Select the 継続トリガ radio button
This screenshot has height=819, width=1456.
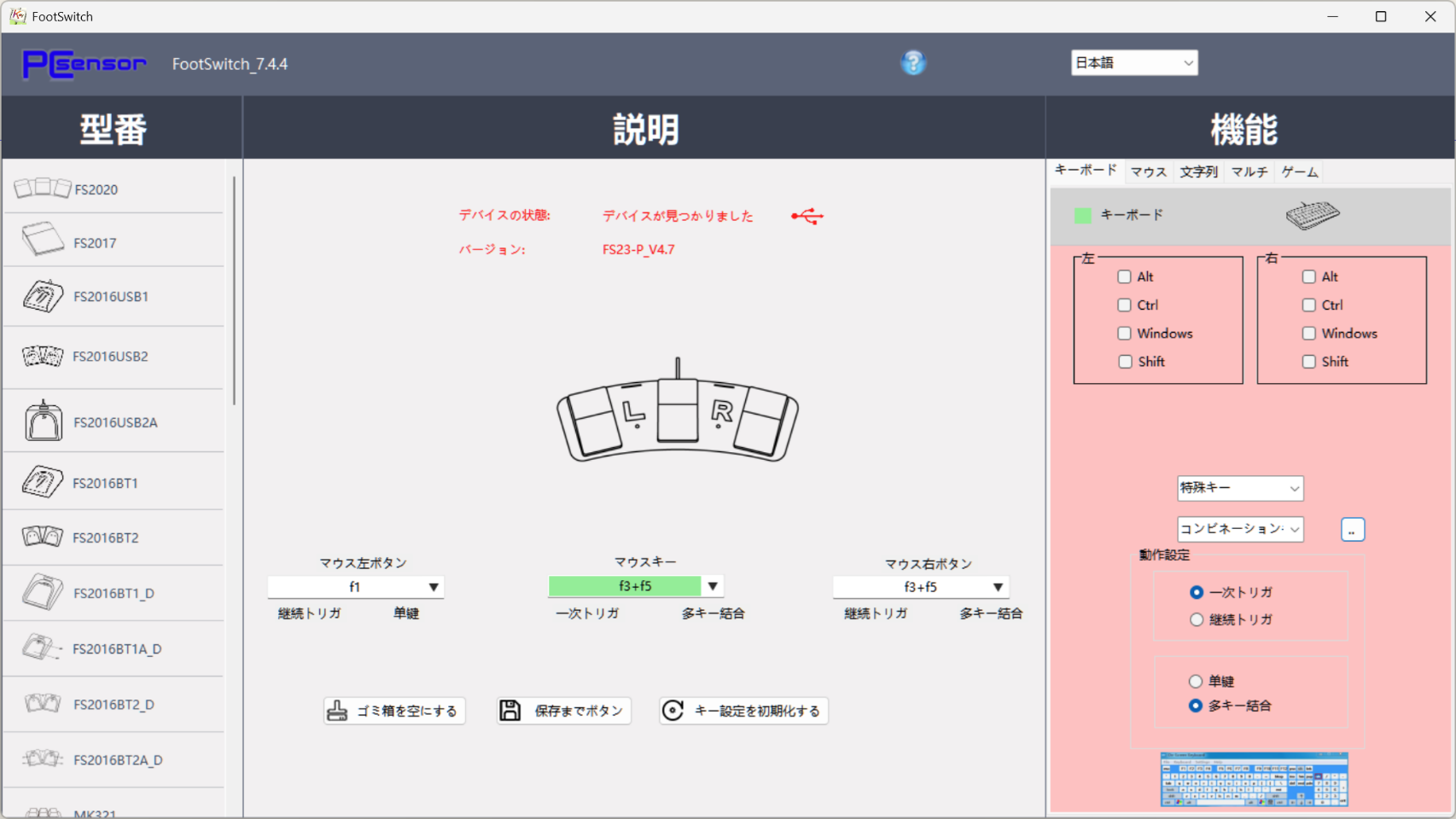(1197, 620)
